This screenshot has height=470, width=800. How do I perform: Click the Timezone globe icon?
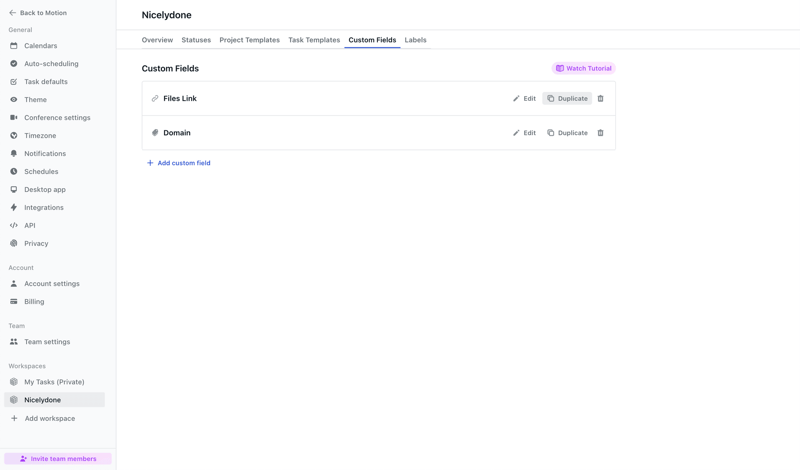tap(14, 135)
